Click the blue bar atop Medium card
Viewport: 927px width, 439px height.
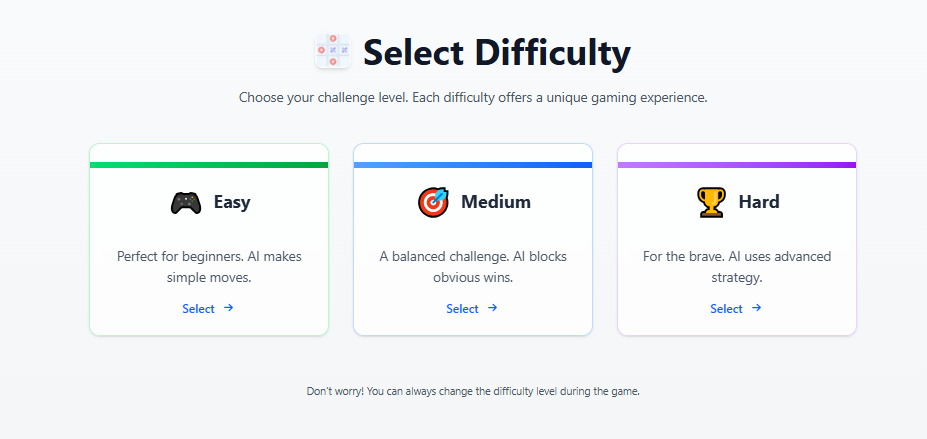473,165
